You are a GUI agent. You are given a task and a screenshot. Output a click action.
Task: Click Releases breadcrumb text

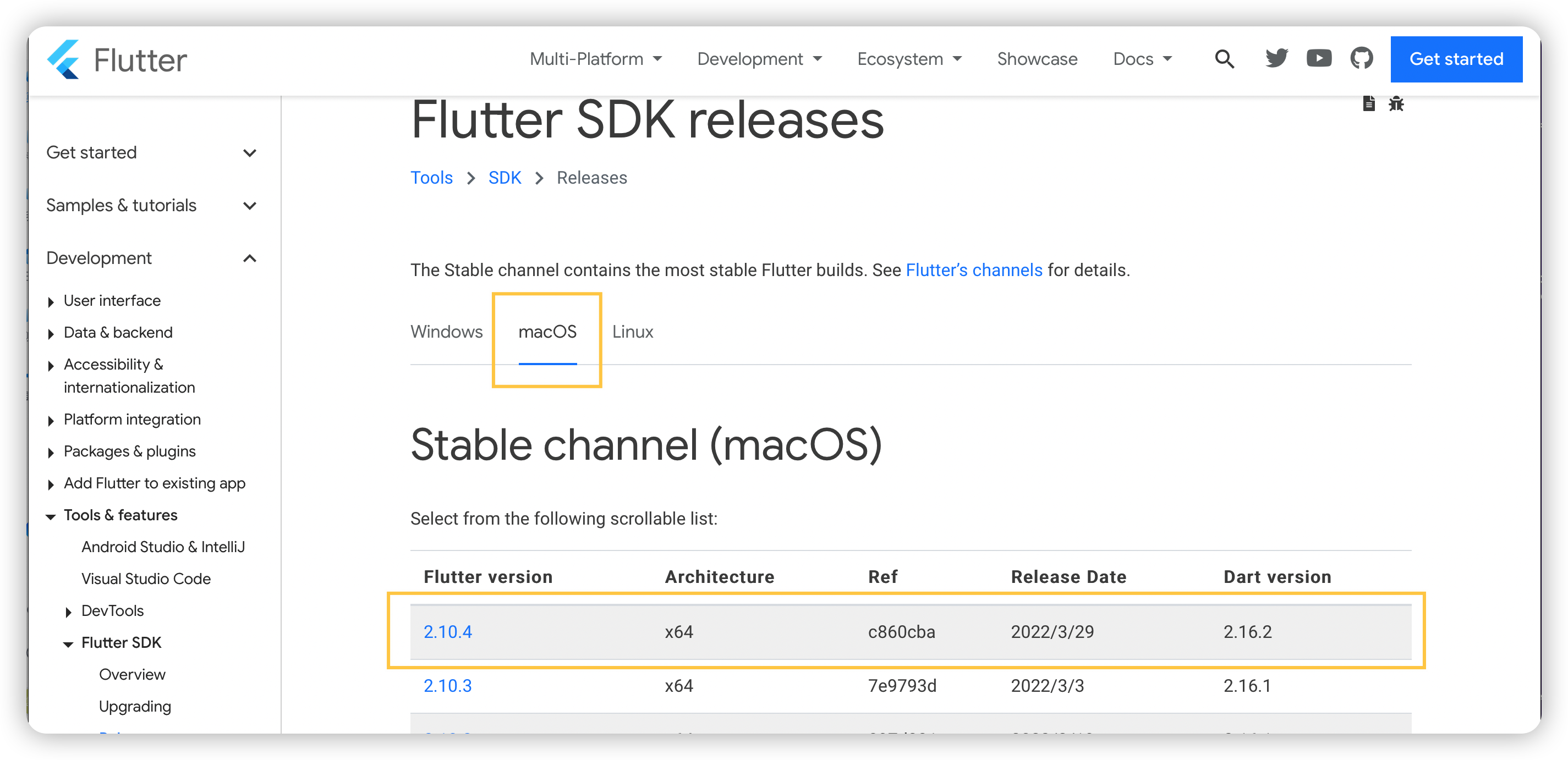click(x=591, y=177)
